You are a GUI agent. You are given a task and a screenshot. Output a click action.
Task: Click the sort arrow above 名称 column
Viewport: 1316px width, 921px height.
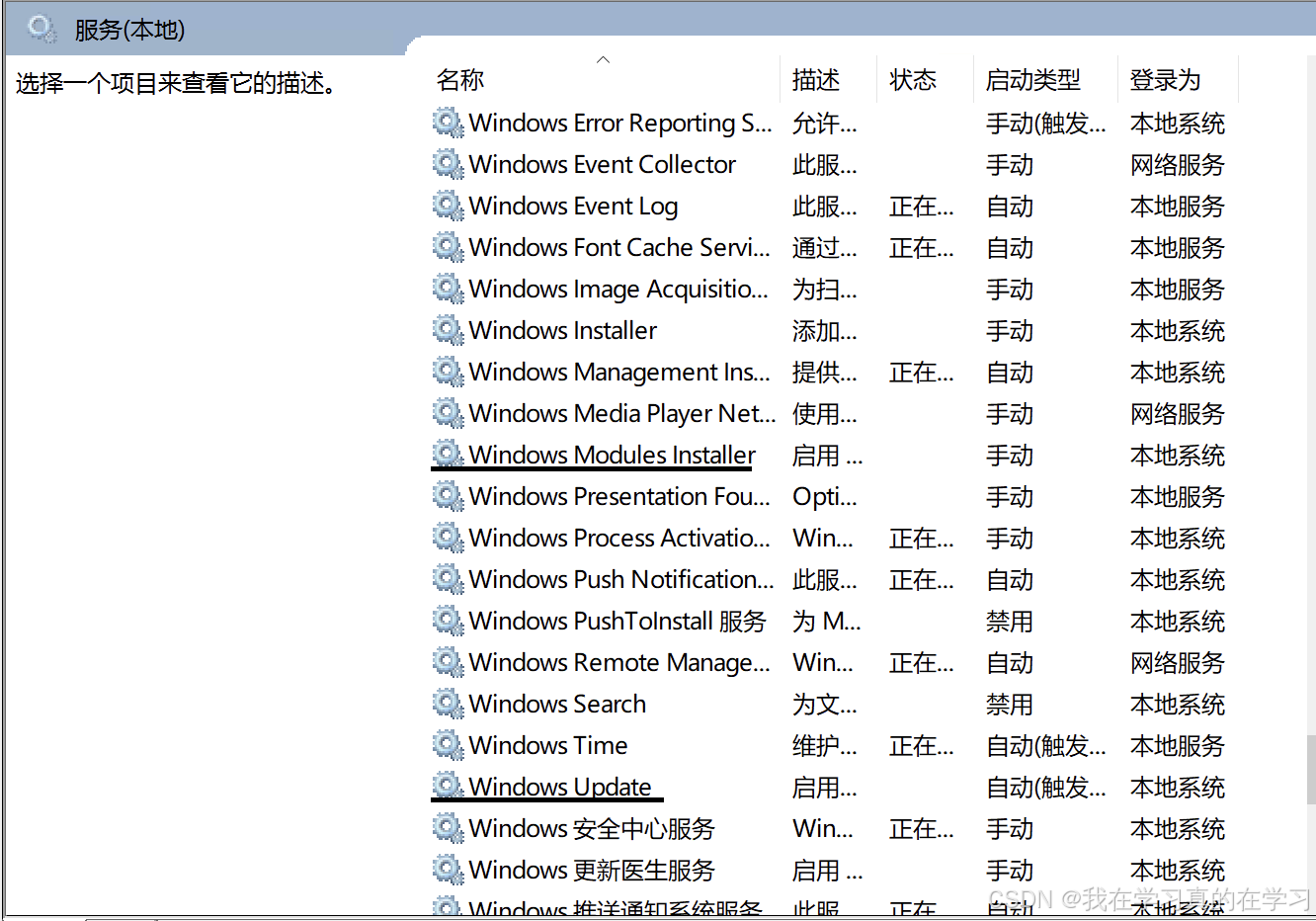[x=603, y=59]
